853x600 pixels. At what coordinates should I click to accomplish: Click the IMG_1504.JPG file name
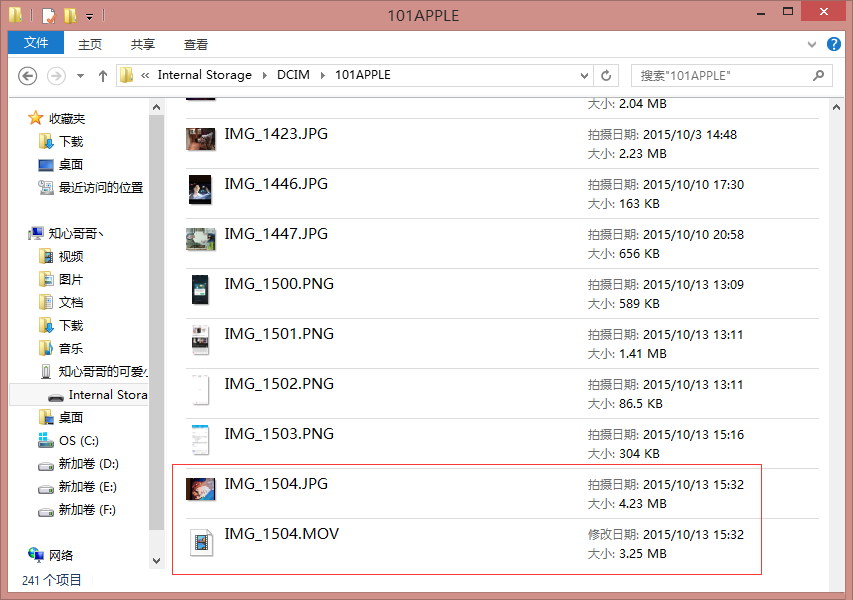[x=276, y=484]
